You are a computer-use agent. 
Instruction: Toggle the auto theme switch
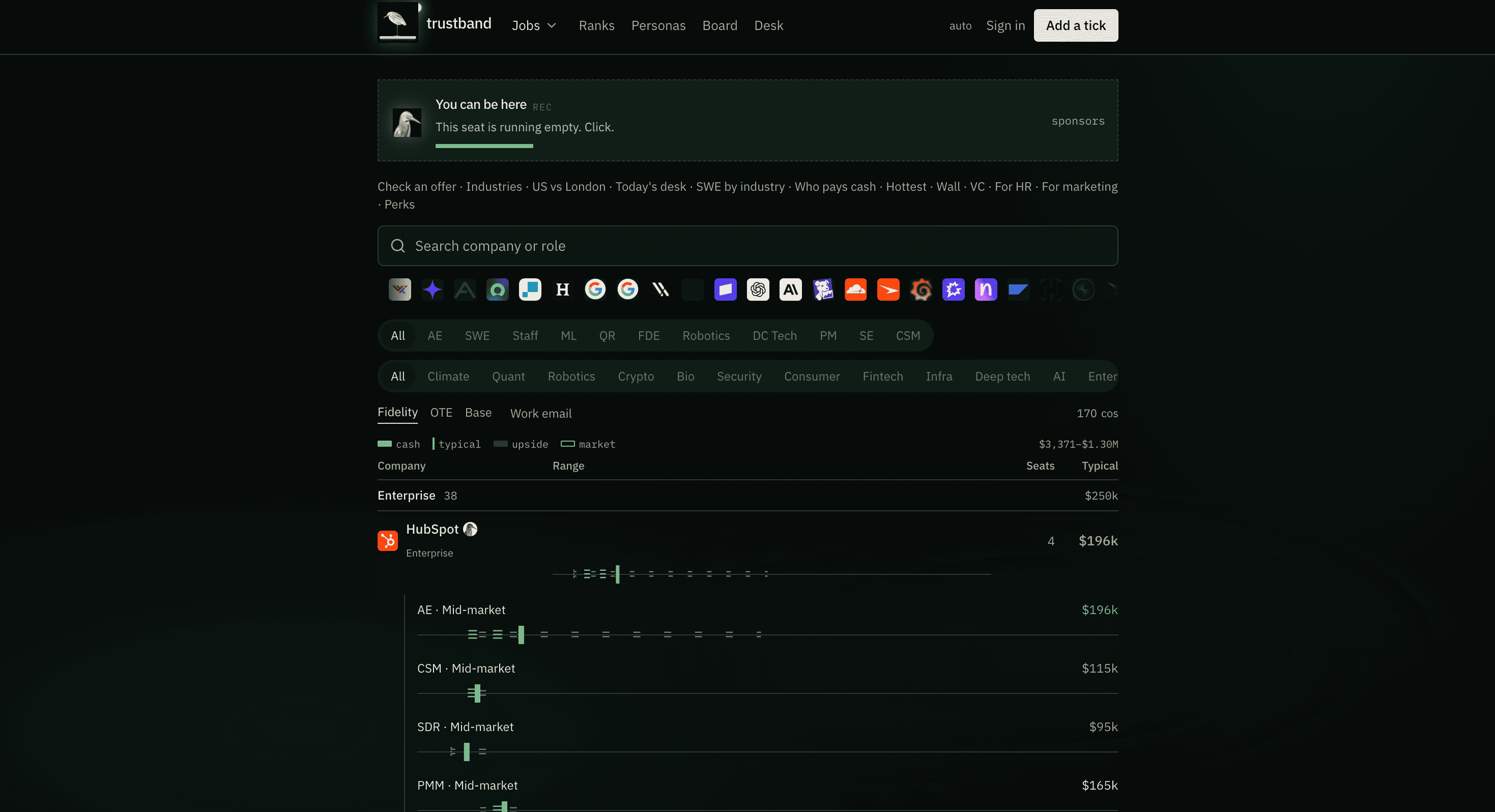pos(961,25)
